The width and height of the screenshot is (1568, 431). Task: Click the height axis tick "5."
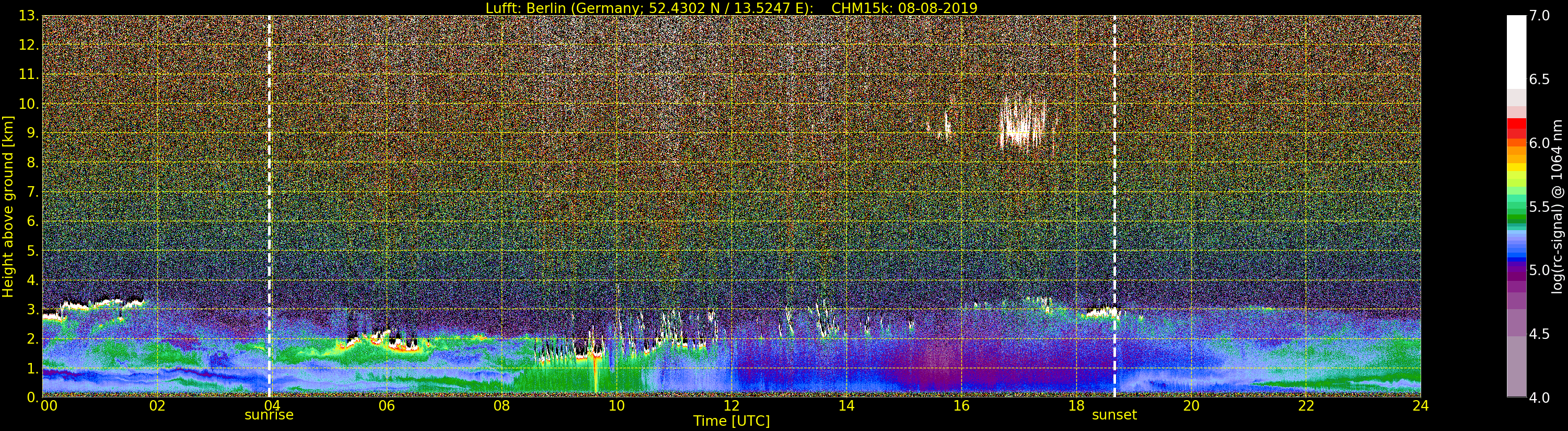tap(32, 251)
